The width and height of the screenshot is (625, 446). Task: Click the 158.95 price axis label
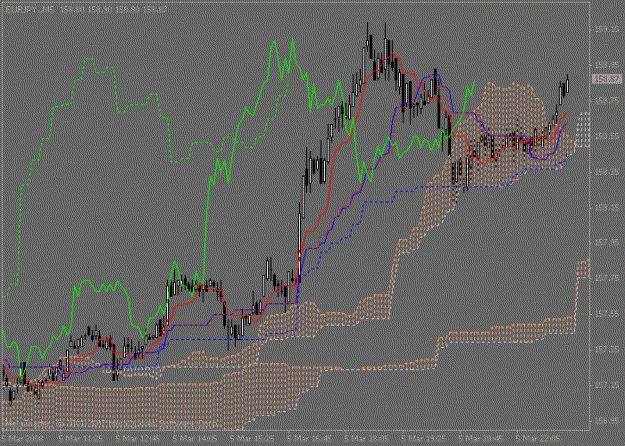607,65
